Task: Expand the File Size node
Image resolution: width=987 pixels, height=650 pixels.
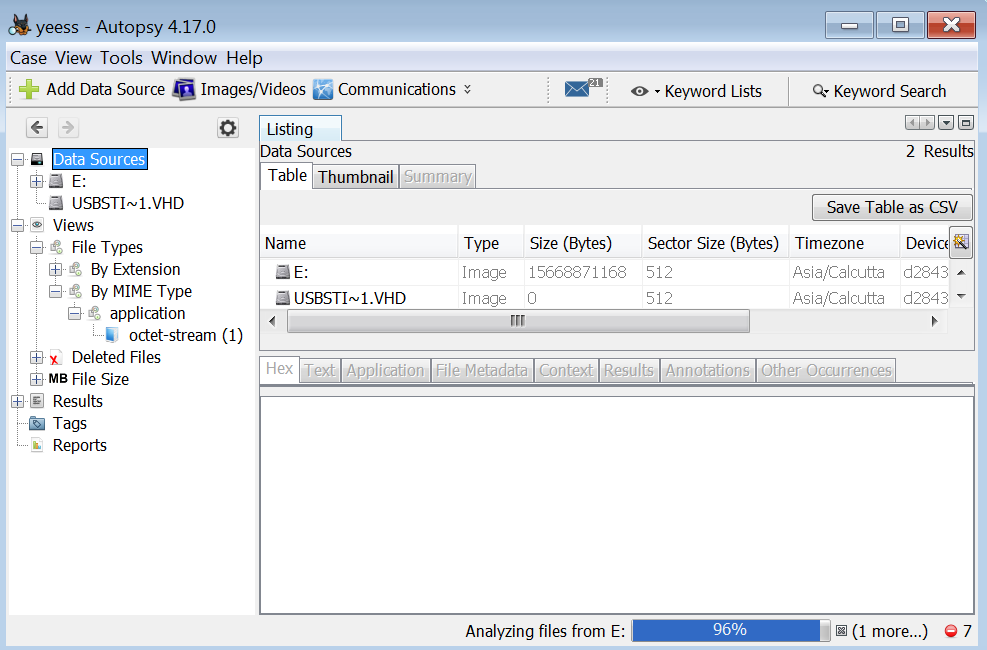Action: 37,379
